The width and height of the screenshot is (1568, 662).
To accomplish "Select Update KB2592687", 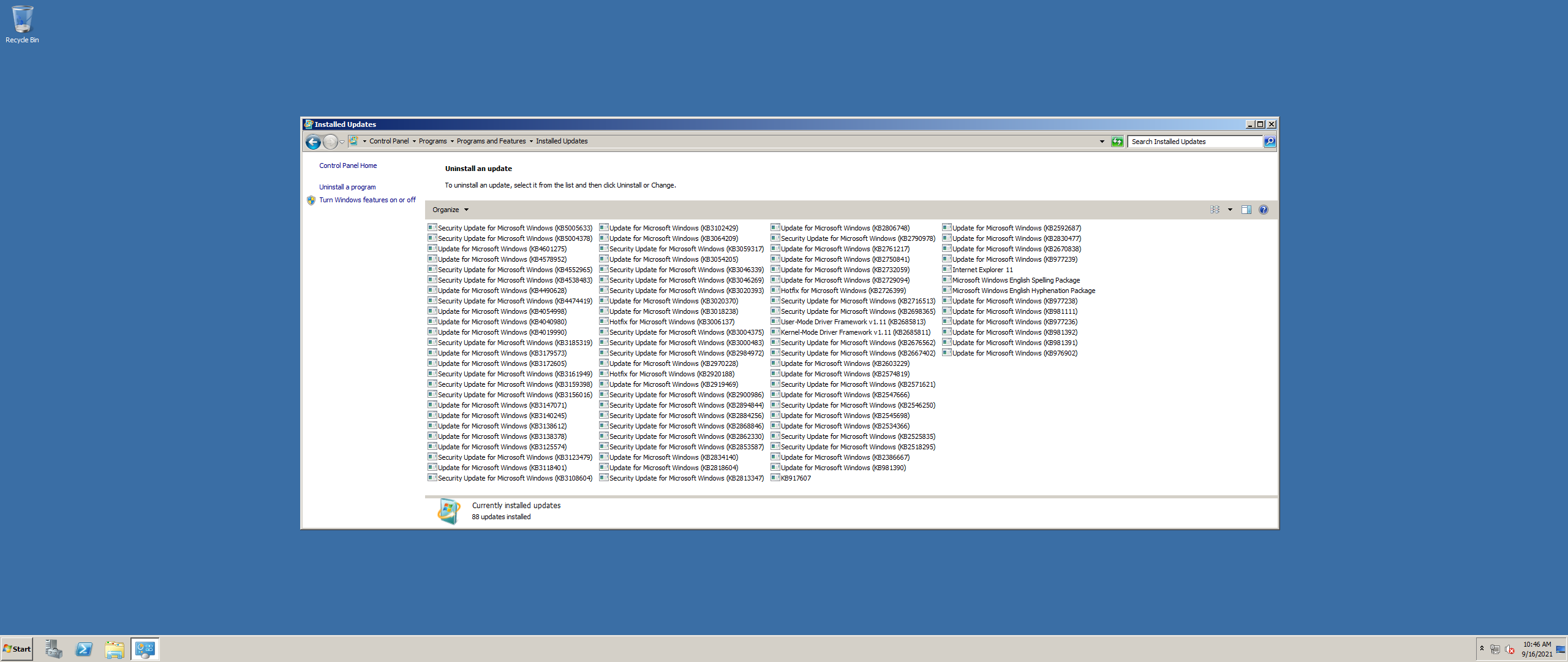I will pos(1012,228).
